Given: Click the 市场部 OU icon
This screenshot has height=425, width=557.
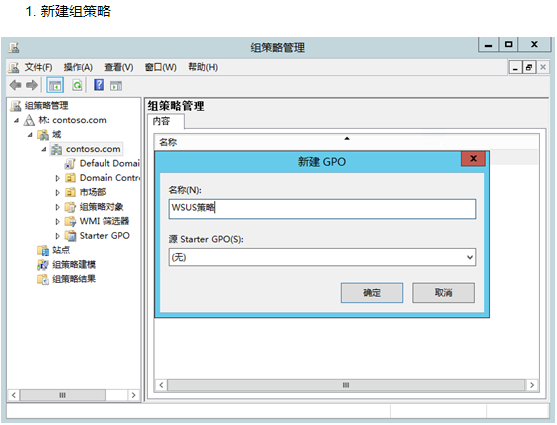Looking at the screenshot, I should tap(70, 192).
